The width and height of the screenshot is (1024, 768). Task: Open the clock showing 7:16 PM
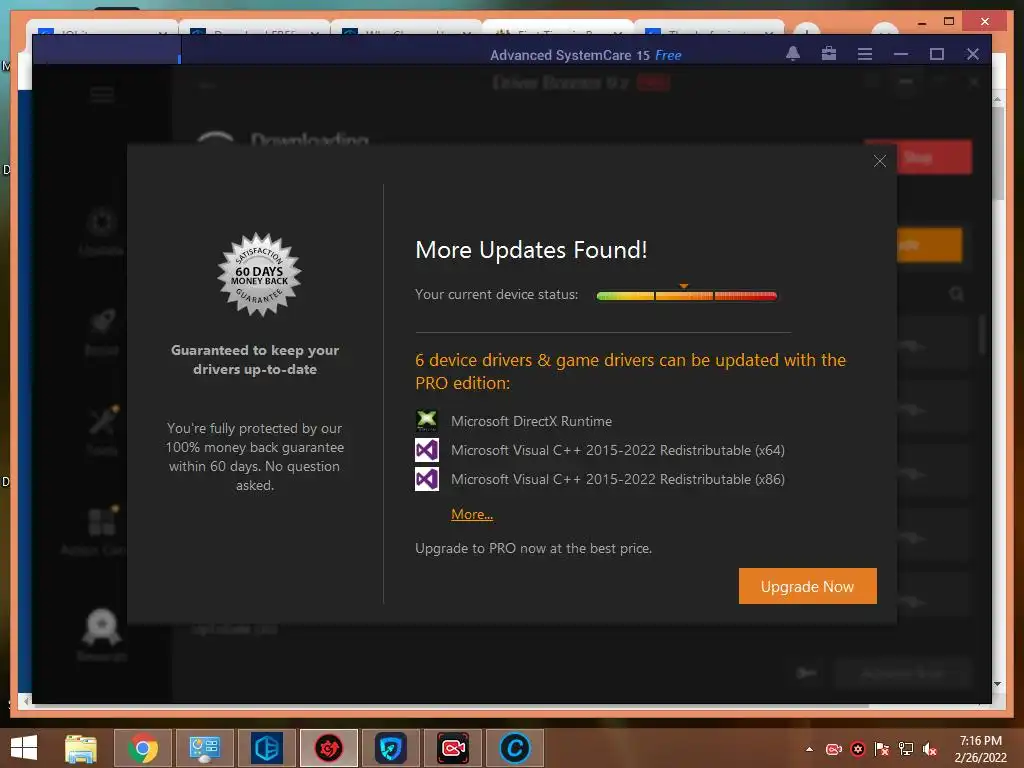(980, 749)
